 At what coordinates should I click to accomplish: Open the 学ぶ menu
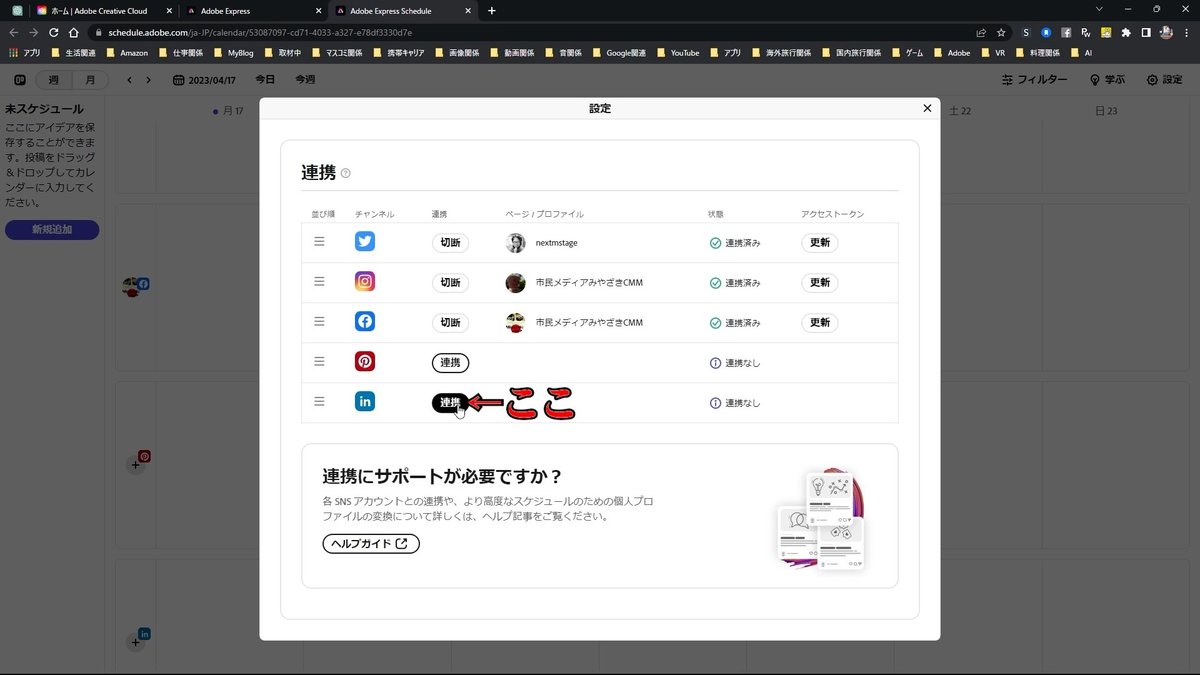point(1107,80)
